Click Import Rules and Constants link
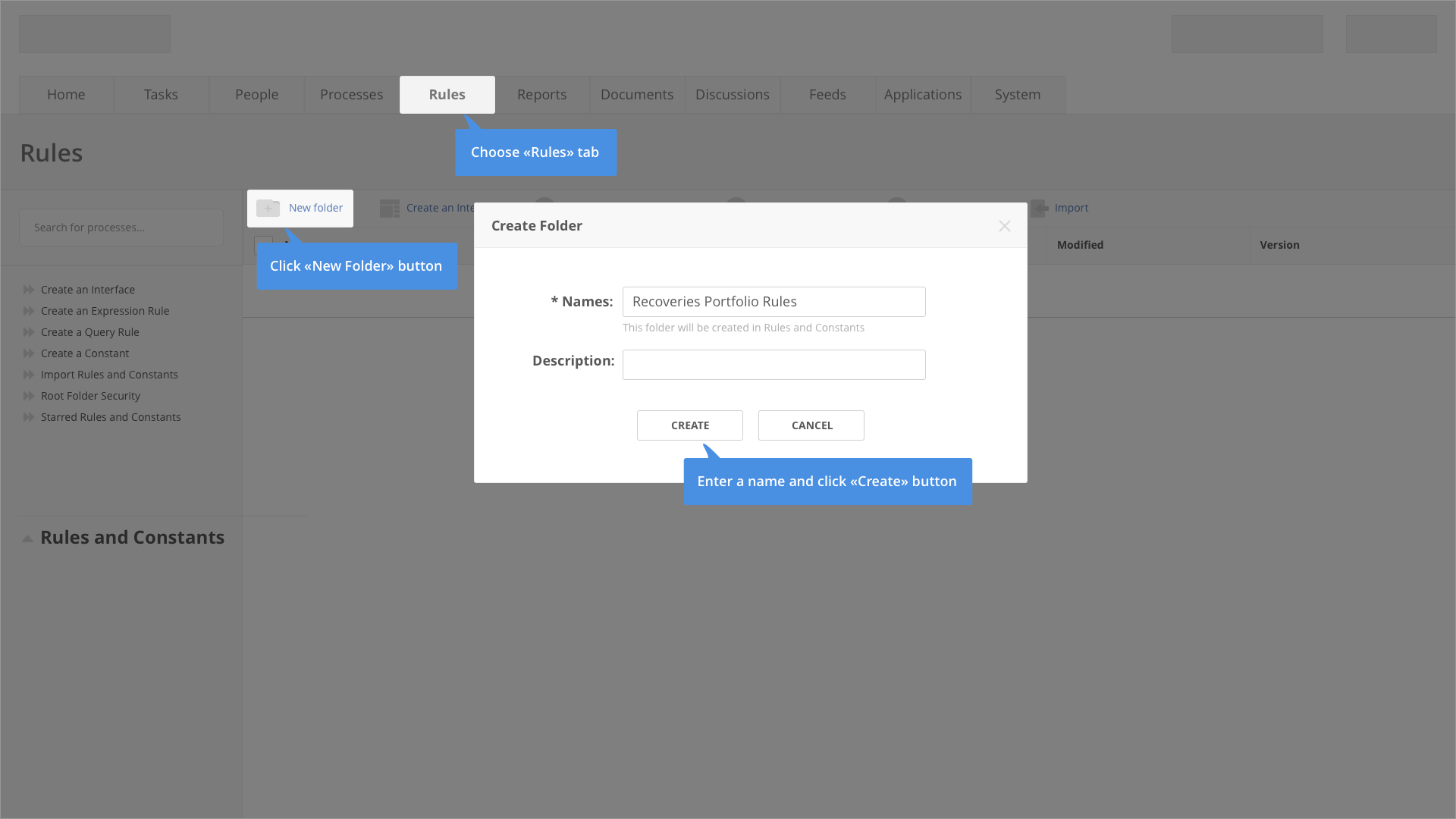This screenshot has height=819, width=1456. pos(109,375)
